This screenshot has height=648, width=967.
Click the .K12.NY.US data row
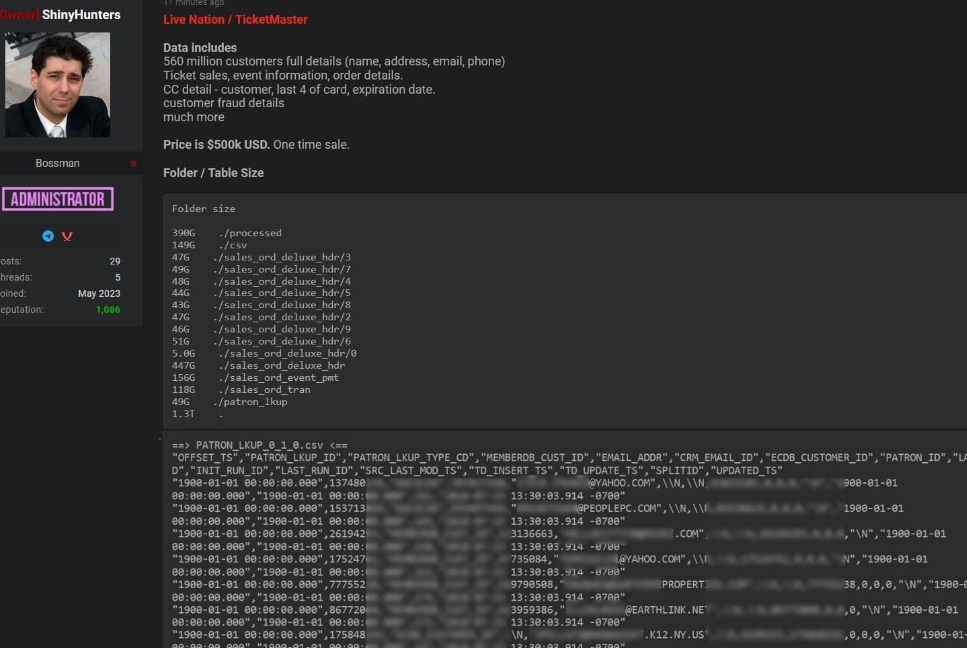[569, 634]
